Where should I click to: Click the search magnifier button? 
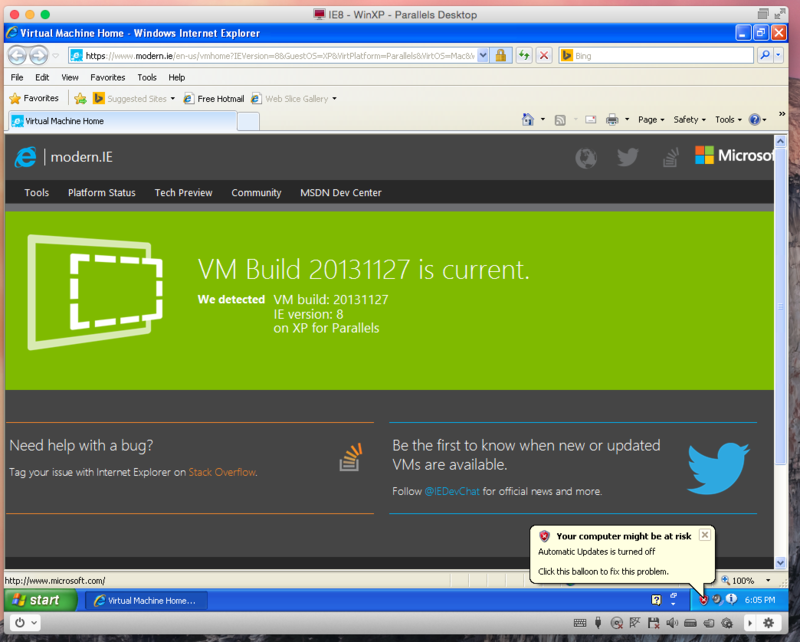click(x=765, y=55)
